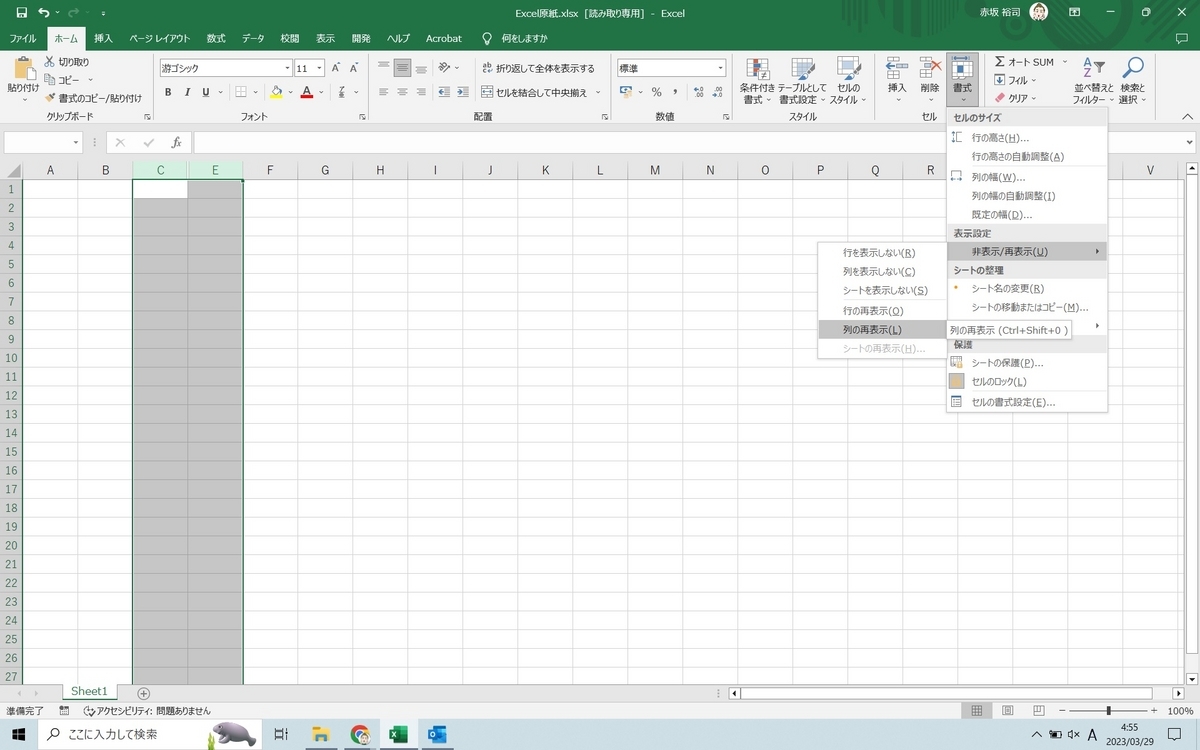Image resolution: width=1200 pixels, height=750 pixels.
Task: Click the Sheet1 worksheet tab
Action: pyautogui.click(x=89, y=692)
